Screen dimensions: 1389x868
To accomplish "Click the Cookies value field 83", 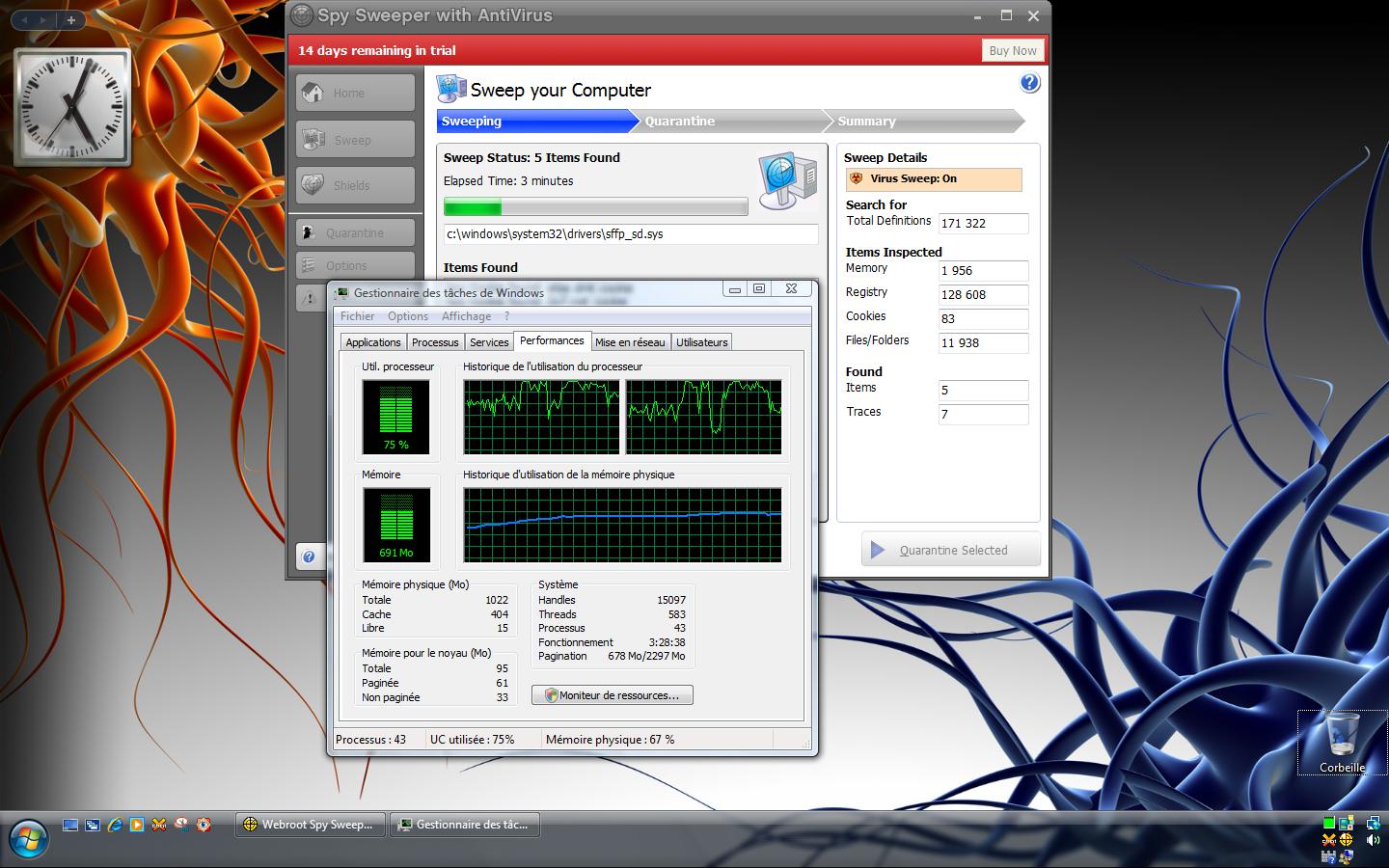I will click(983, 319).
